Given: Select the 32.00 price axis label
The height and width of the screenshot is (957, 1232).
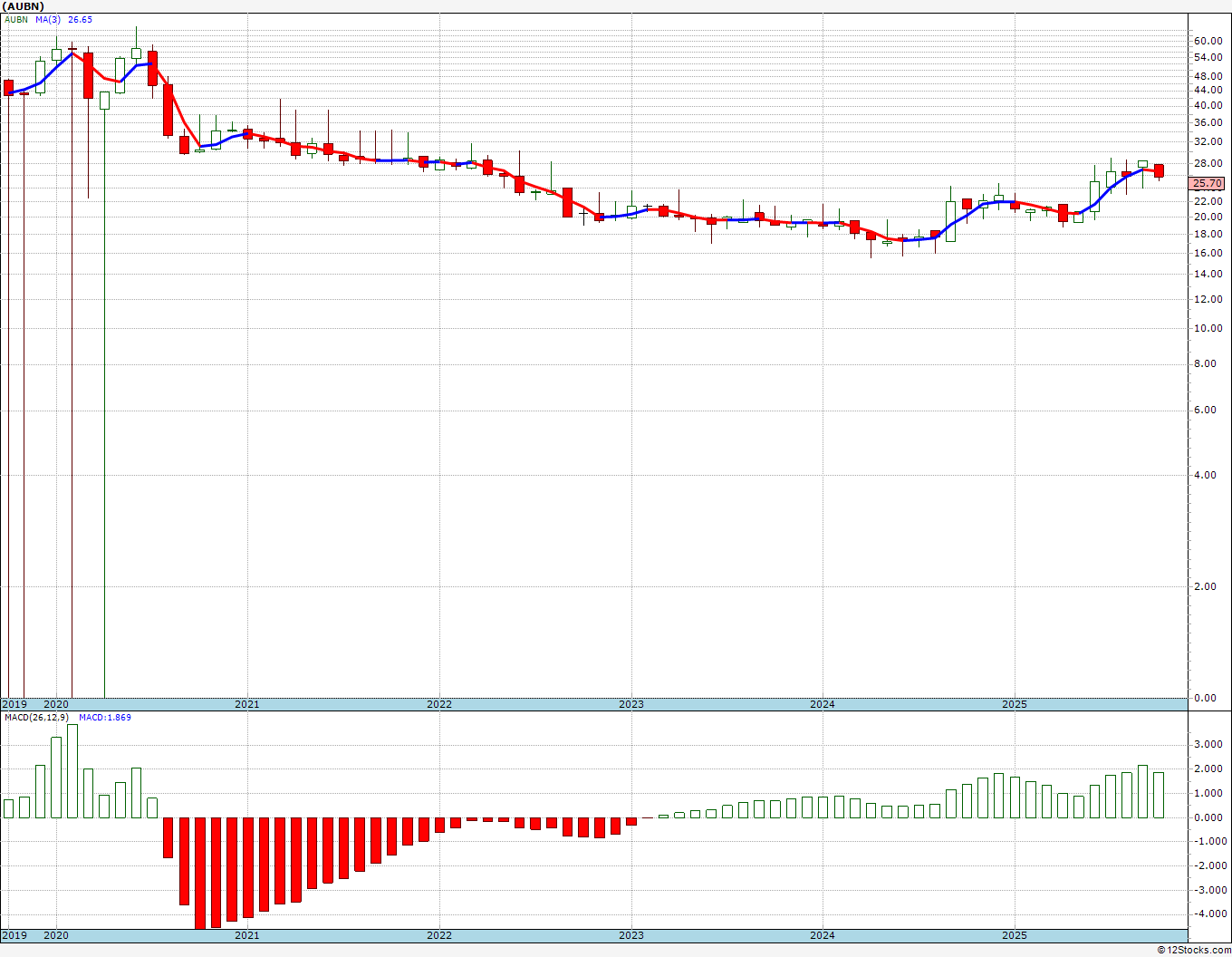Looking at the screenshot, I should point(1208,141).
